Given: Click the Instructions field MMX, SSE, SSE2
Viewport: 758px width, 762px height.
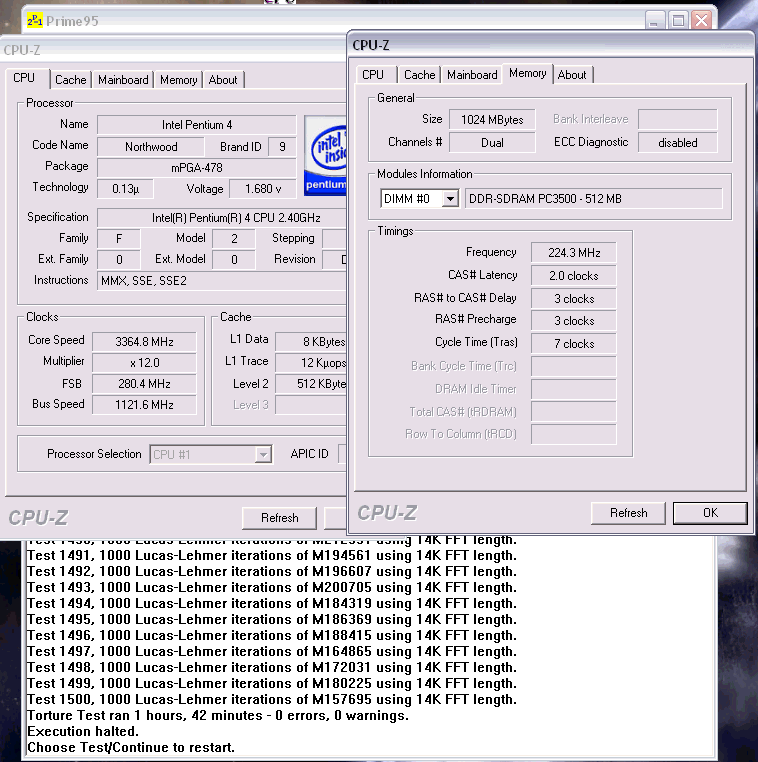Looking at the screenshot, I should tap(223, 280).
